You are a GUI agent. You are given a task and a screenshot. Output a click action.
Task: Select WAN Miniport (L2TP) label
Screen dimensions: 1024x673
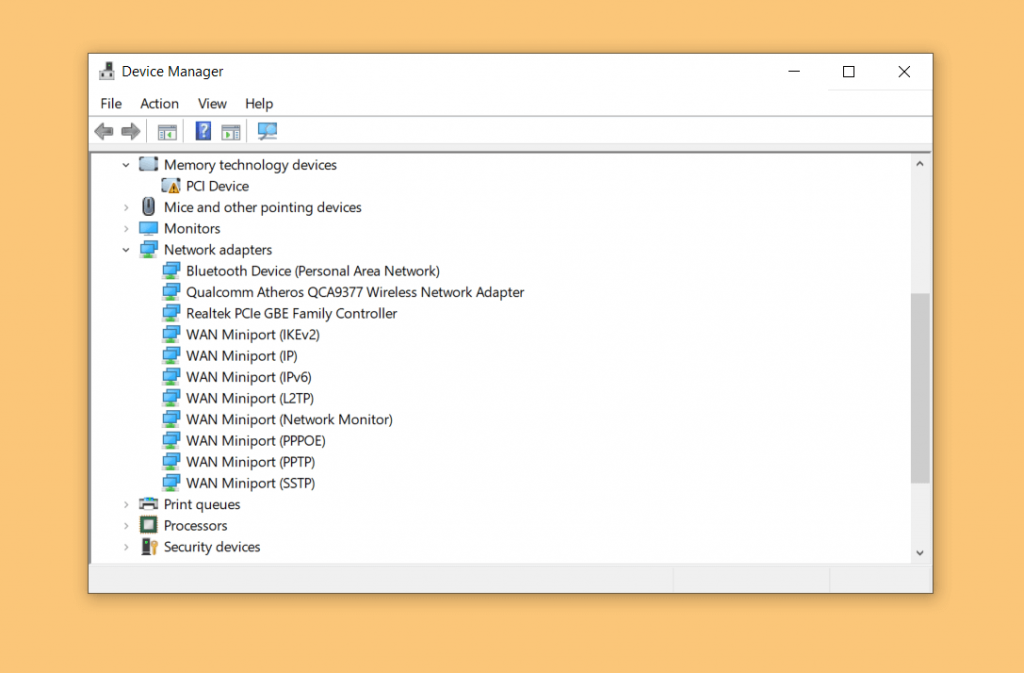point(250,398)
